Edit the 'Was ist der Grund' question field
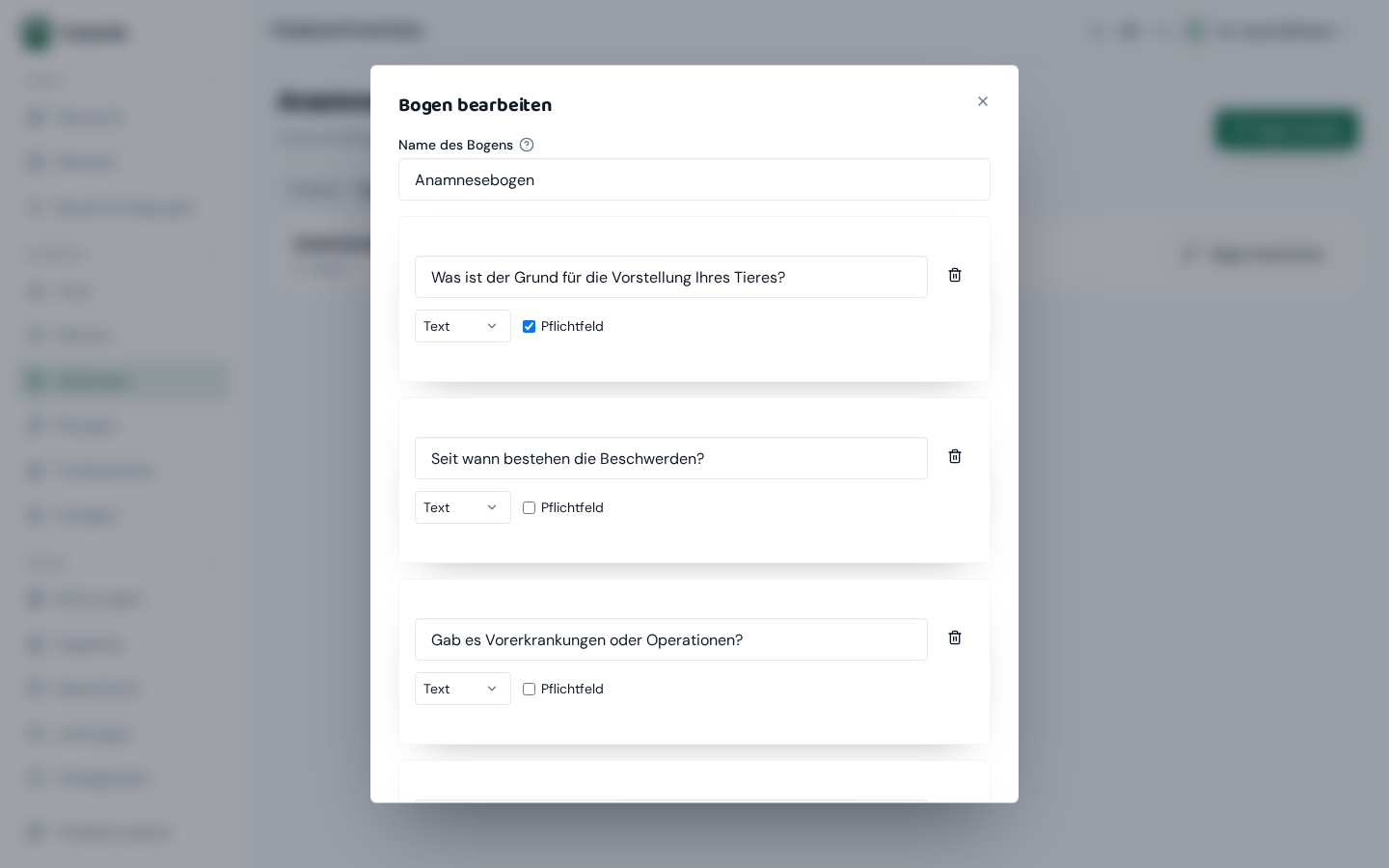The image size is (1389, 868). [x=671, y=277]
